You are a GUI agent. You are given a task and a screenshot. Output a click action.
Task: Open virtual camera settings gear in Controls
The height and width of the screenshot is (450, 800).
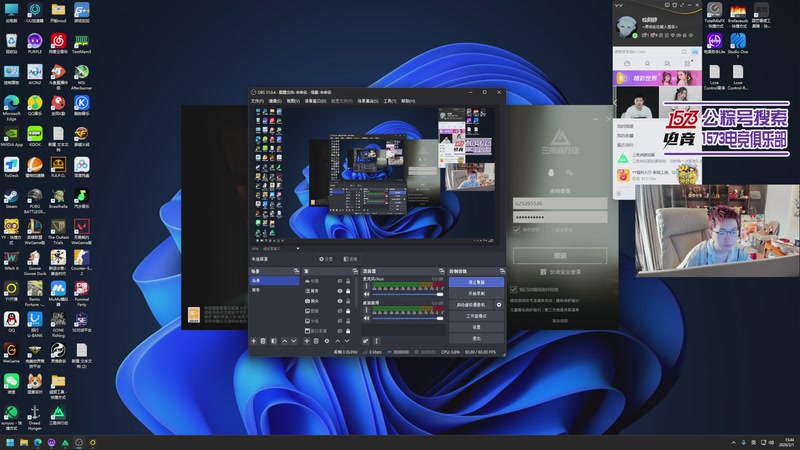point(499,305)
